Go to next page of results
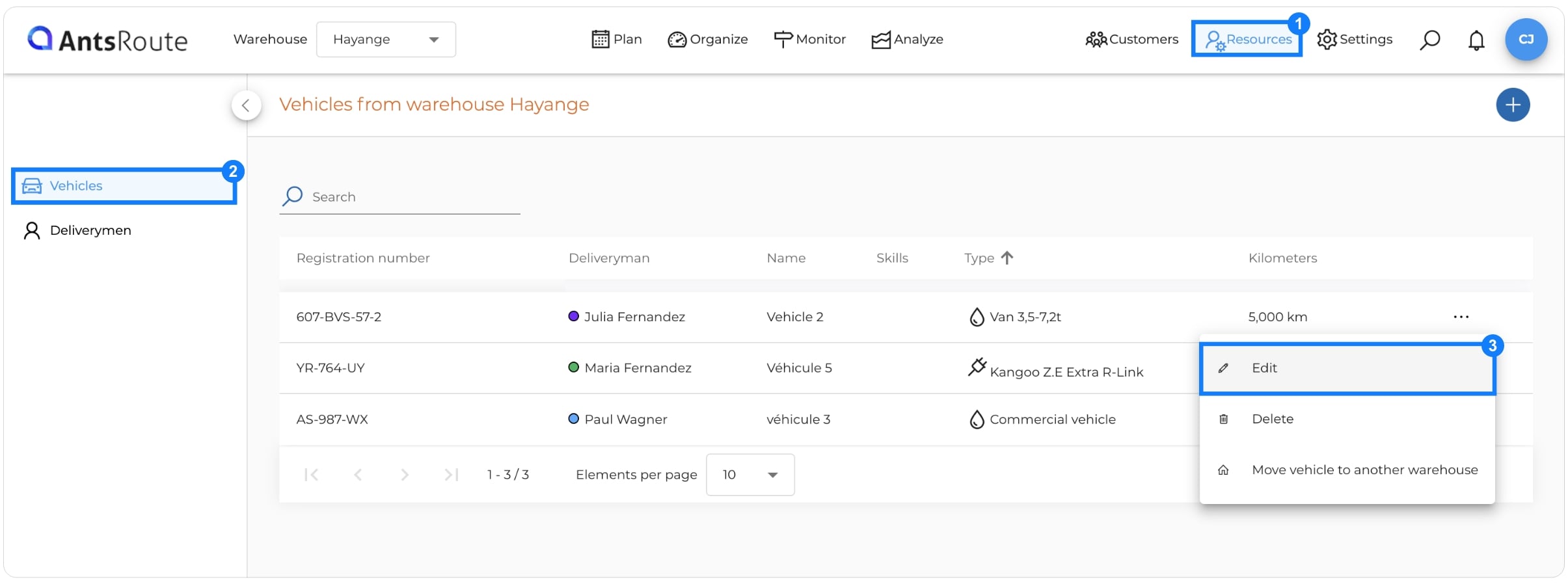Viewport: 1568px width, 584px height. coord(405,475)
